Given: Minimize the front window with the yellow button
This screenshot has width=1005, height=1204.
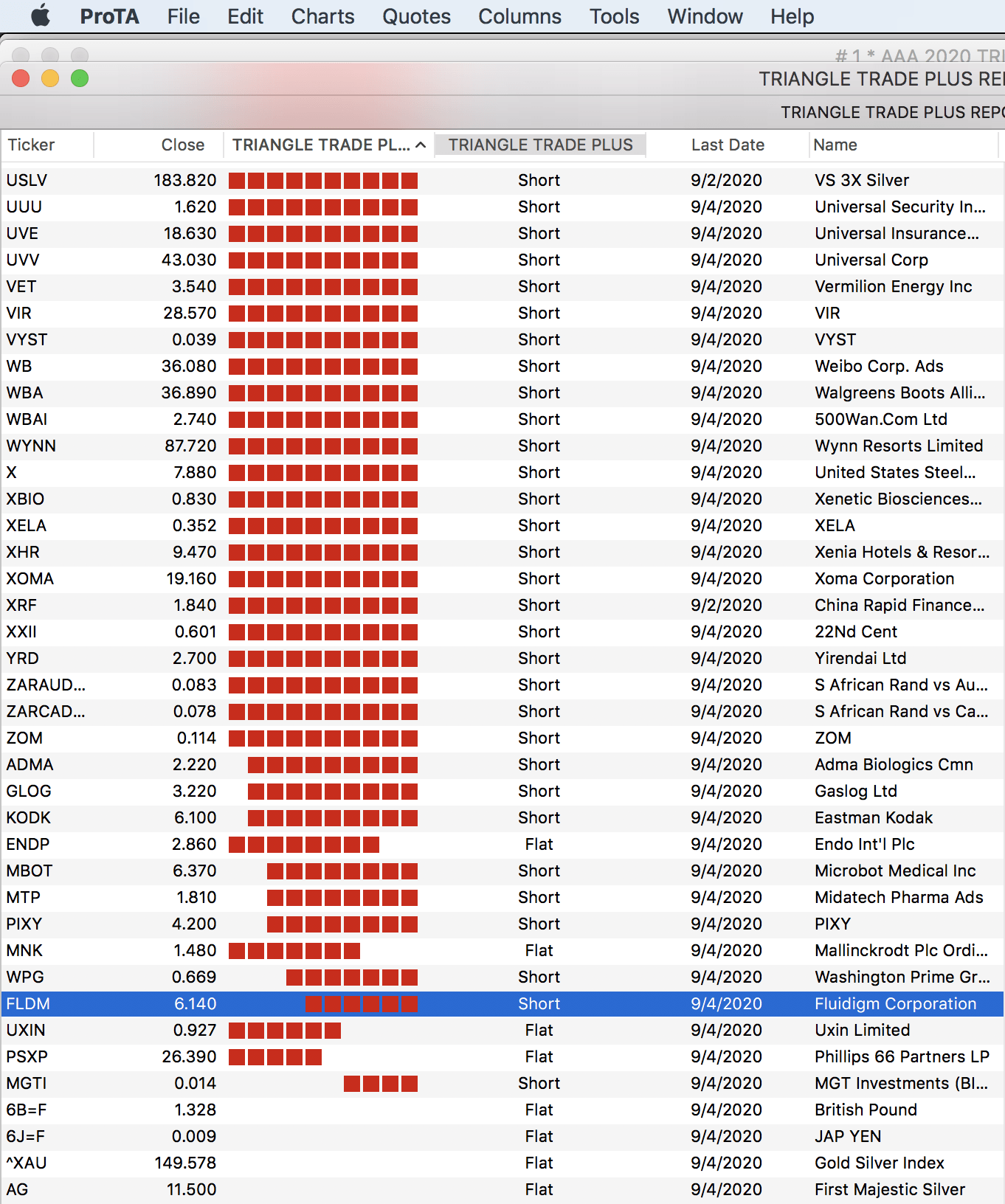Looking at the screenshot, I should point(50,78).
